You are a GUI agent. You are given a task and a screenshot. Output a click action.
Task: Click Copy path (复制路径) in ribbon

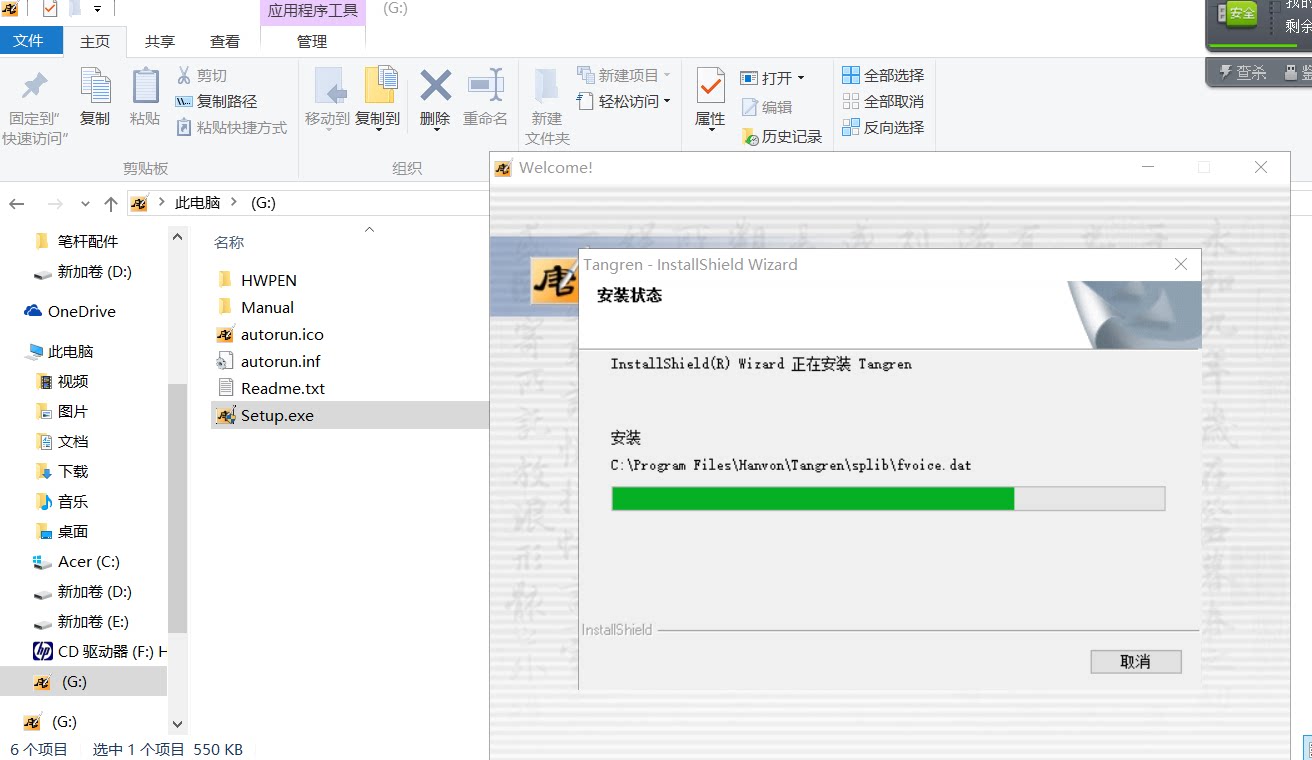point(216,101)
